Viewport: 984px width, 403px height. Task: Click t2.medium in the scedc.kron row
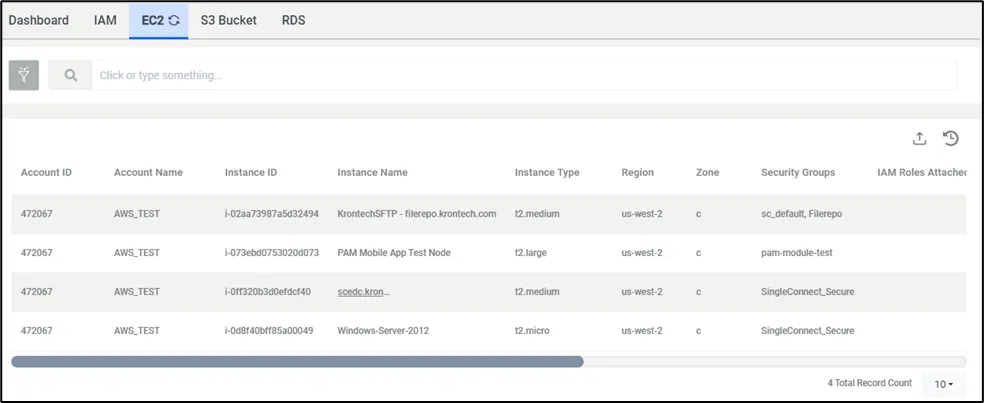pos(537,292)
